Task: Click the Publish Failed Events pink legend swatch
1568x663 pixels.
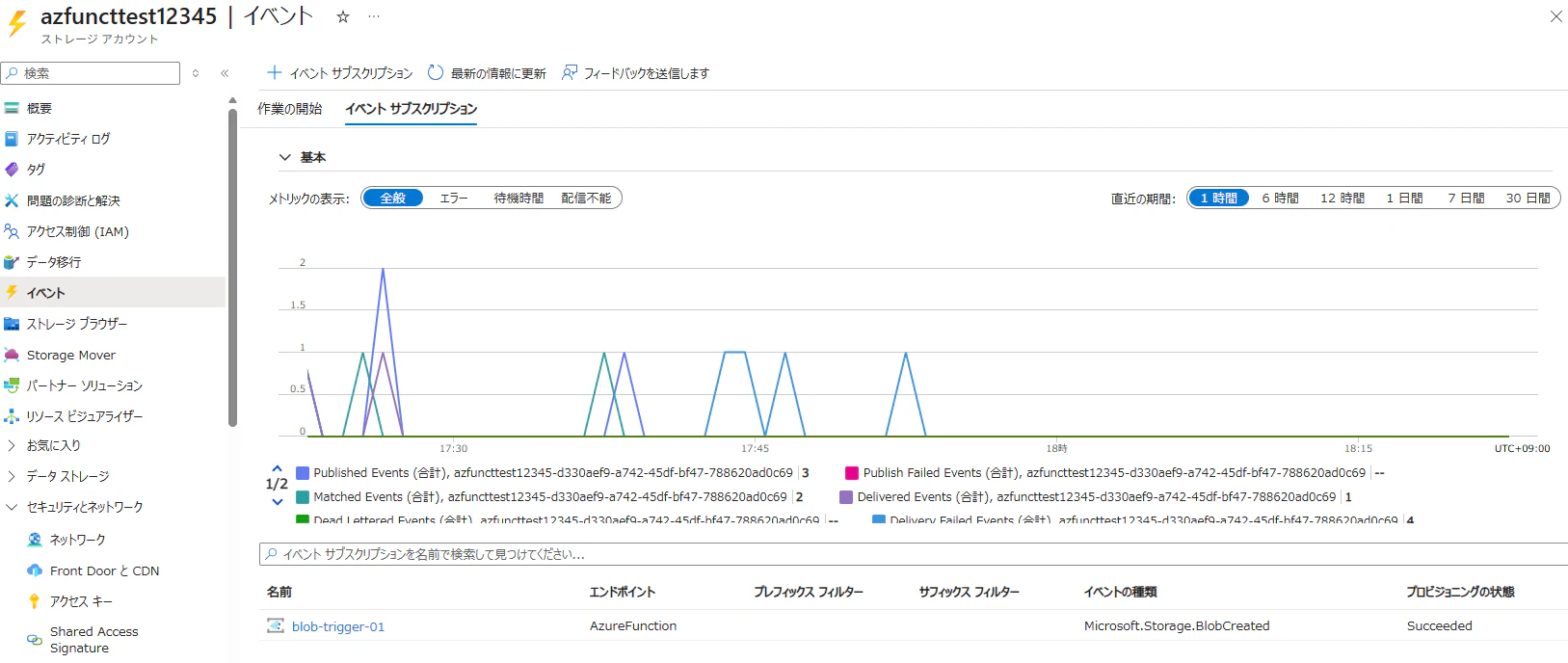Action: (852, 473)
